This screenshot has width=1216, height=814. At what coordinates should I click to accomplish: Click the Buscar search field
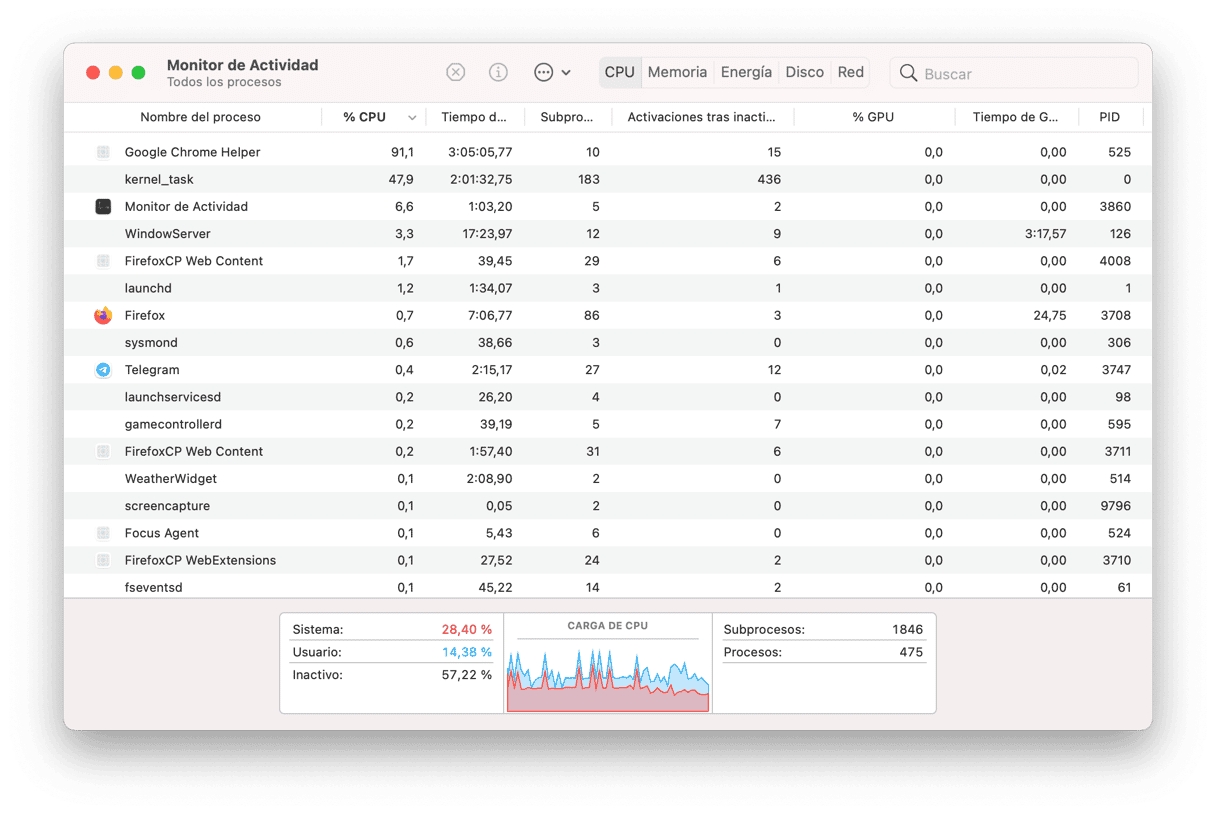pyautogui.click(x=1025, y=73)
